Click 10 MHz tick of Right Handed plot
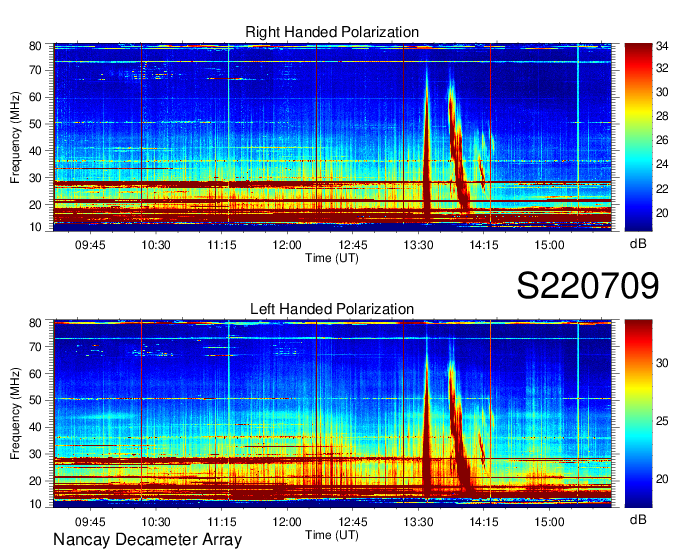Image resolution: width=680 pixels, height=552 pixels. [x=35, y=227]
